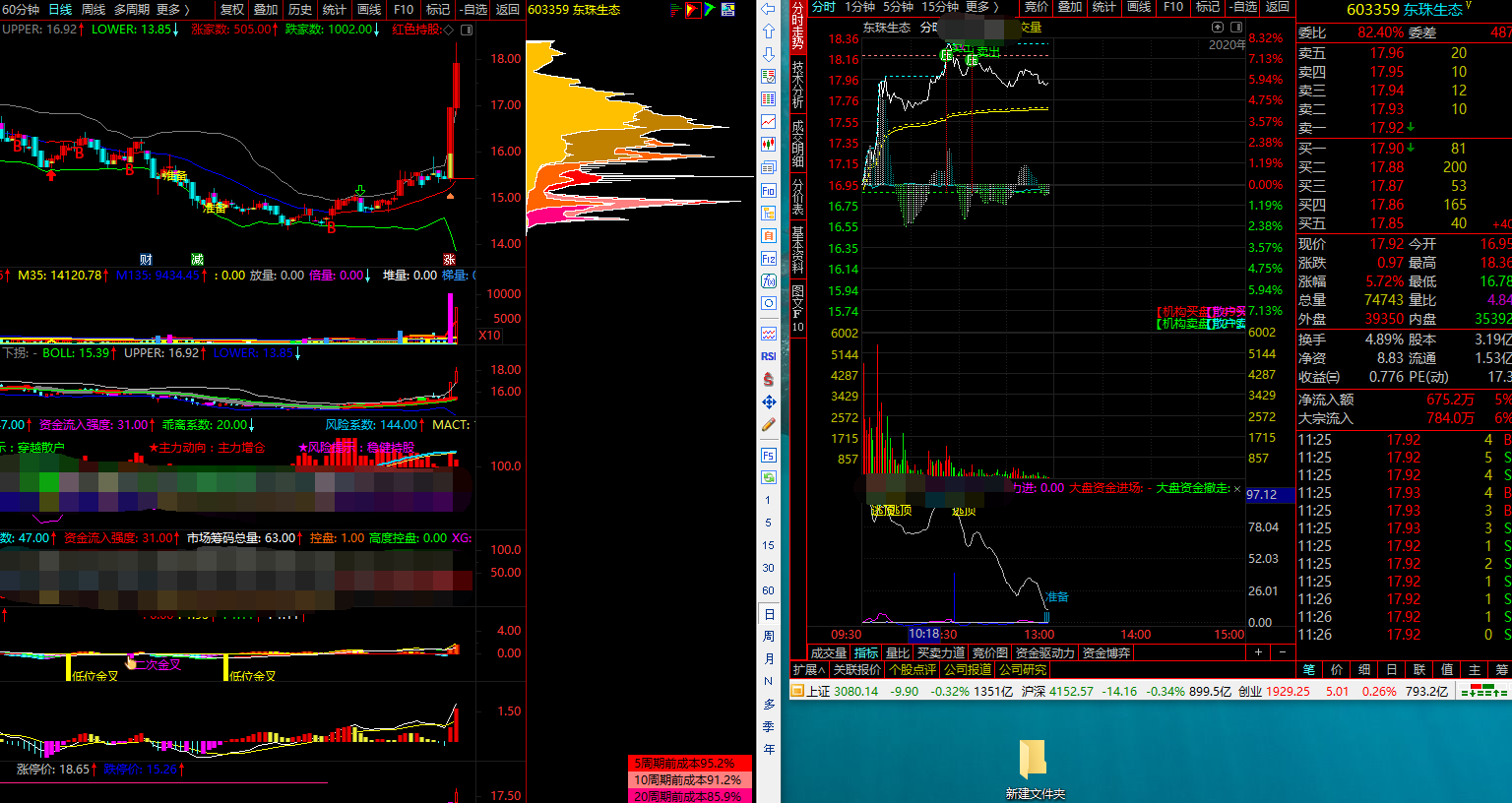Select 日 daily period in vertical toolbar
The height and width of the screenshot is (803, 1512).
tap(769, 613)
